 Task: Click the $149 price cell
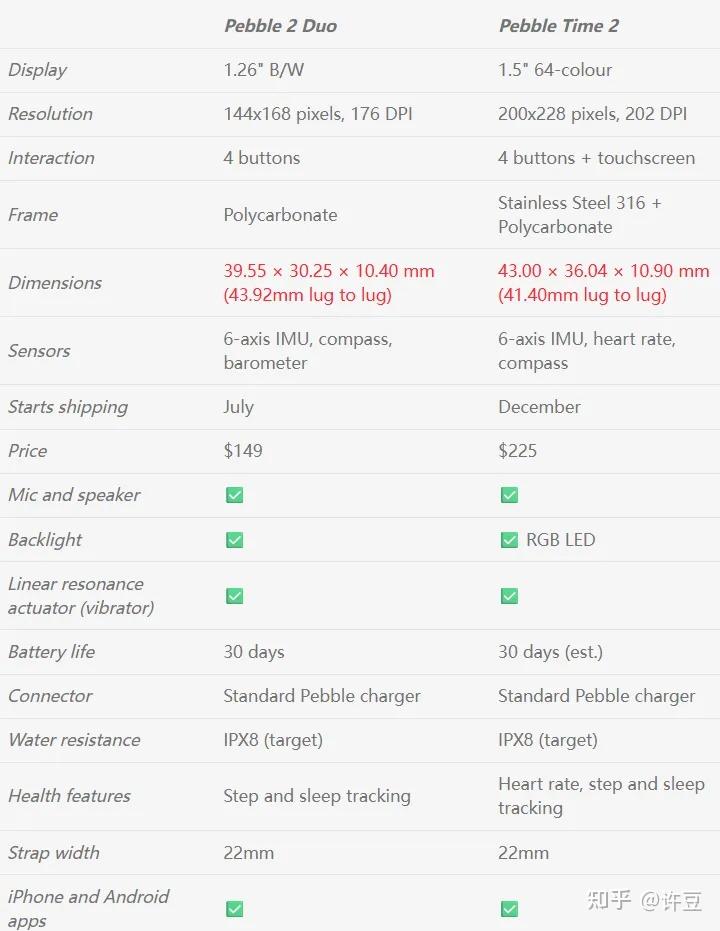tap(243, 451)
